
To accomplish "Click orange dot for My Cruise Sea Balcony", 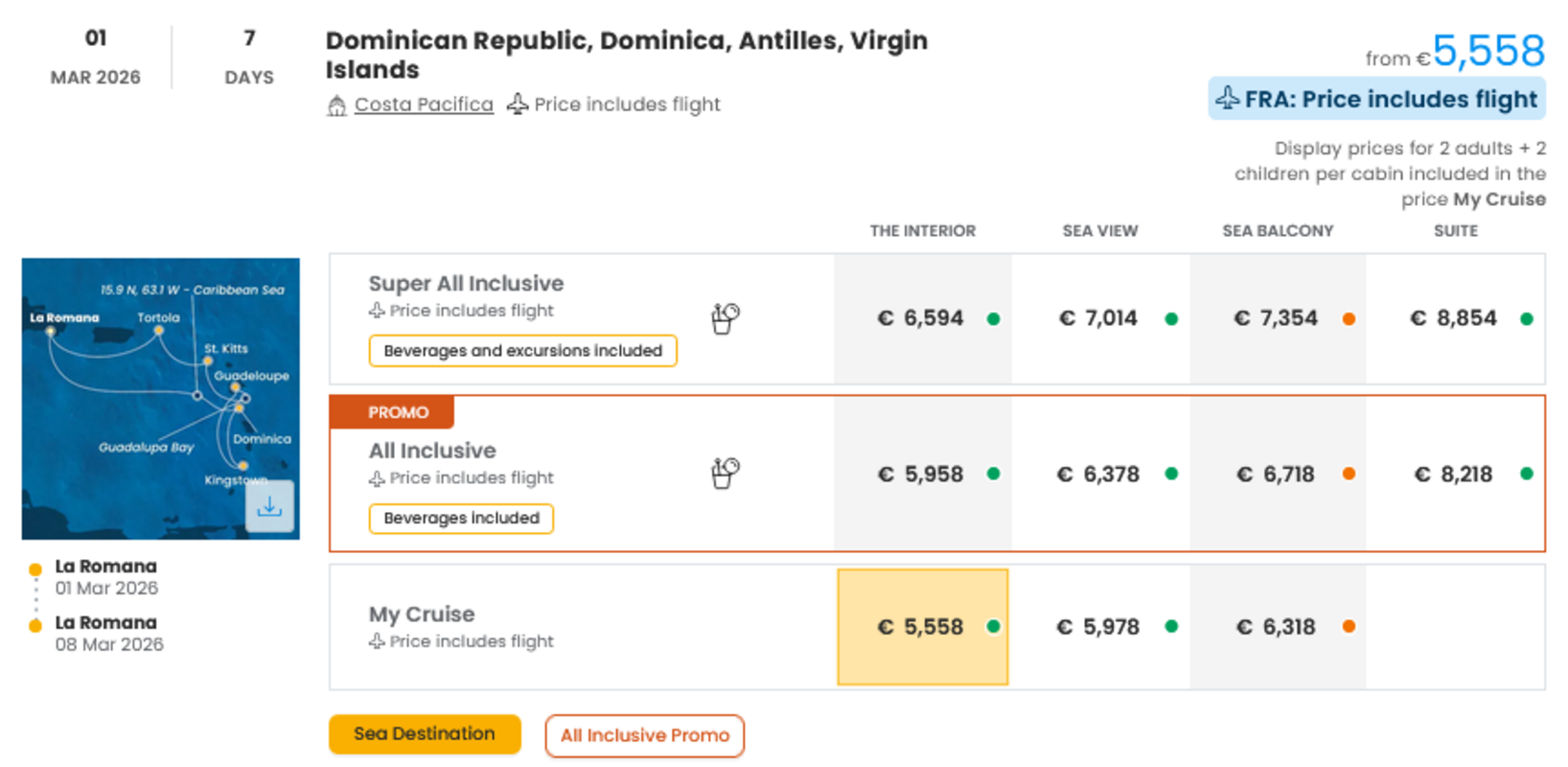I will click(x=1349, y=627).
